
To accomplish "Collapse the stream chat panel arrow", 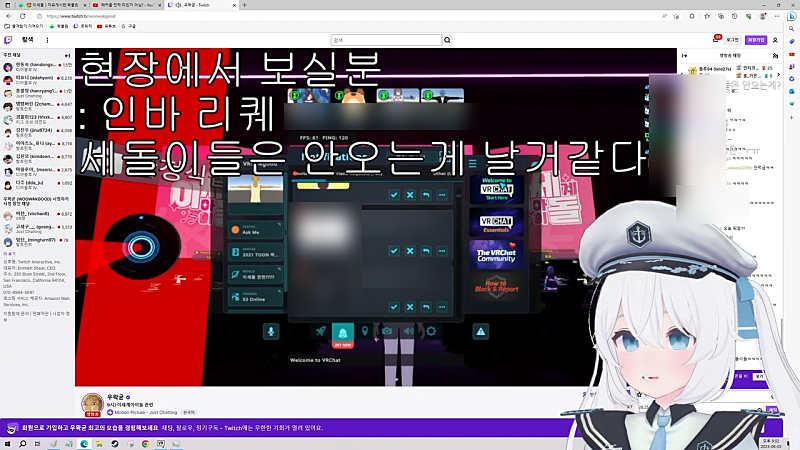I will click(685, 56).
